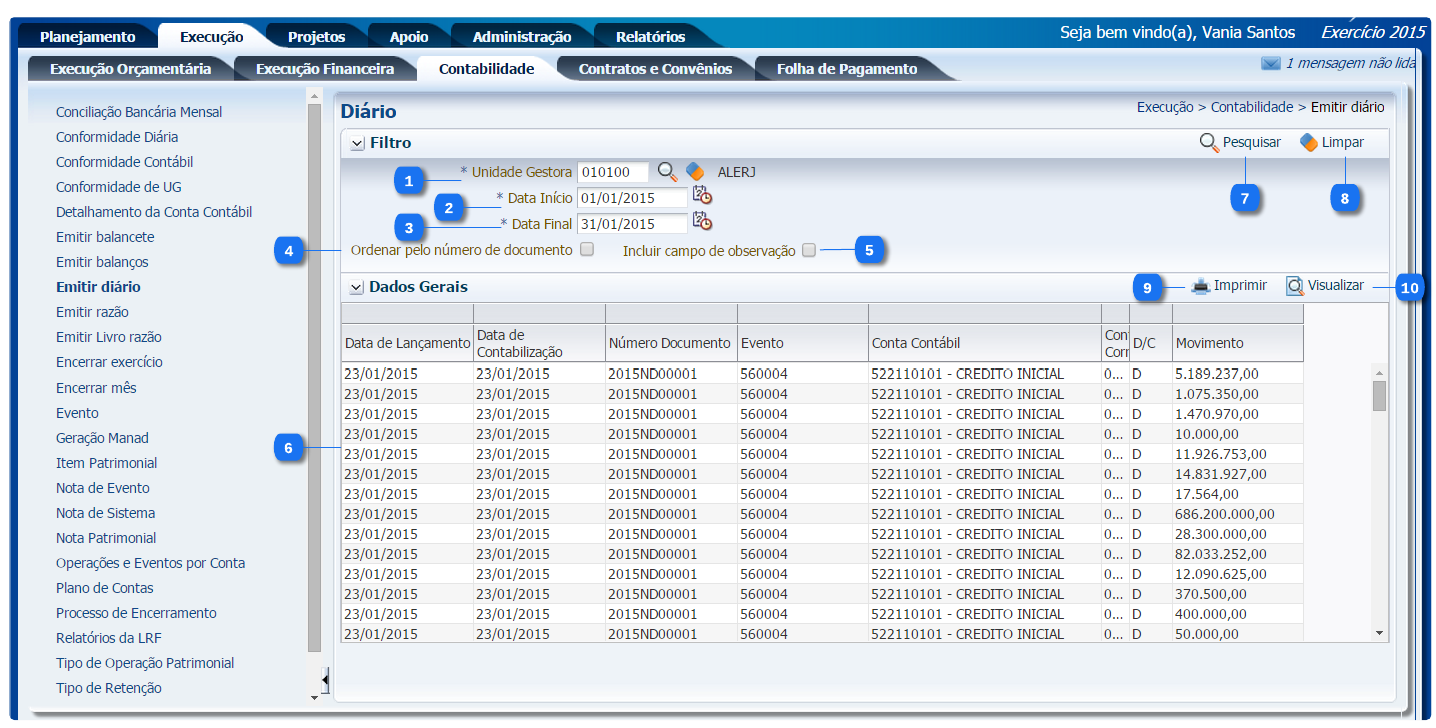Viewport: 1436px width, 728px height.
Task: Collapse the left sidebar with splitter arrow
Action: point(324,682)
